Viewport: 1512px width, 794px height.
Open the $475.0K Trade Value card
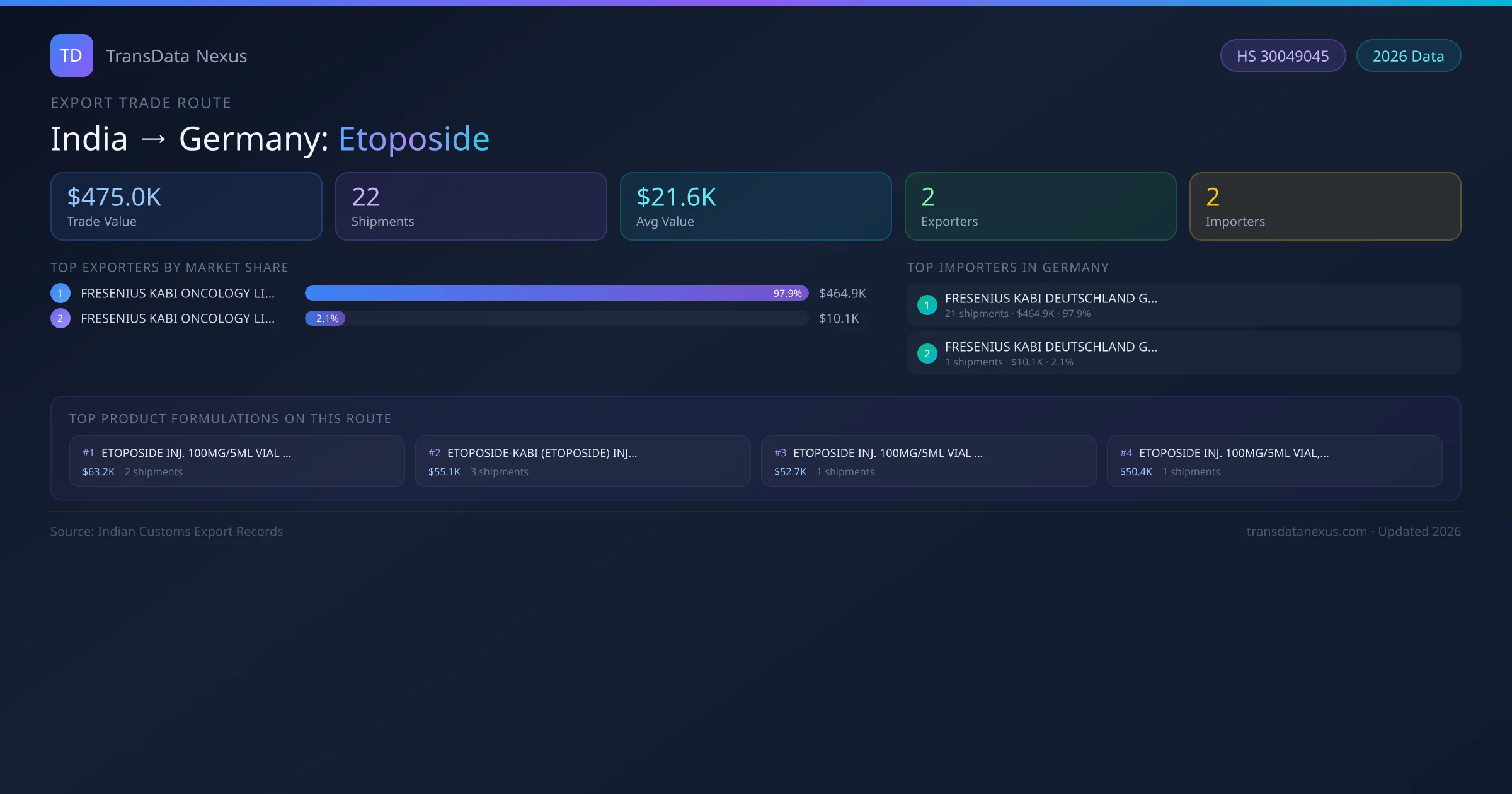(x=186, y=207)
